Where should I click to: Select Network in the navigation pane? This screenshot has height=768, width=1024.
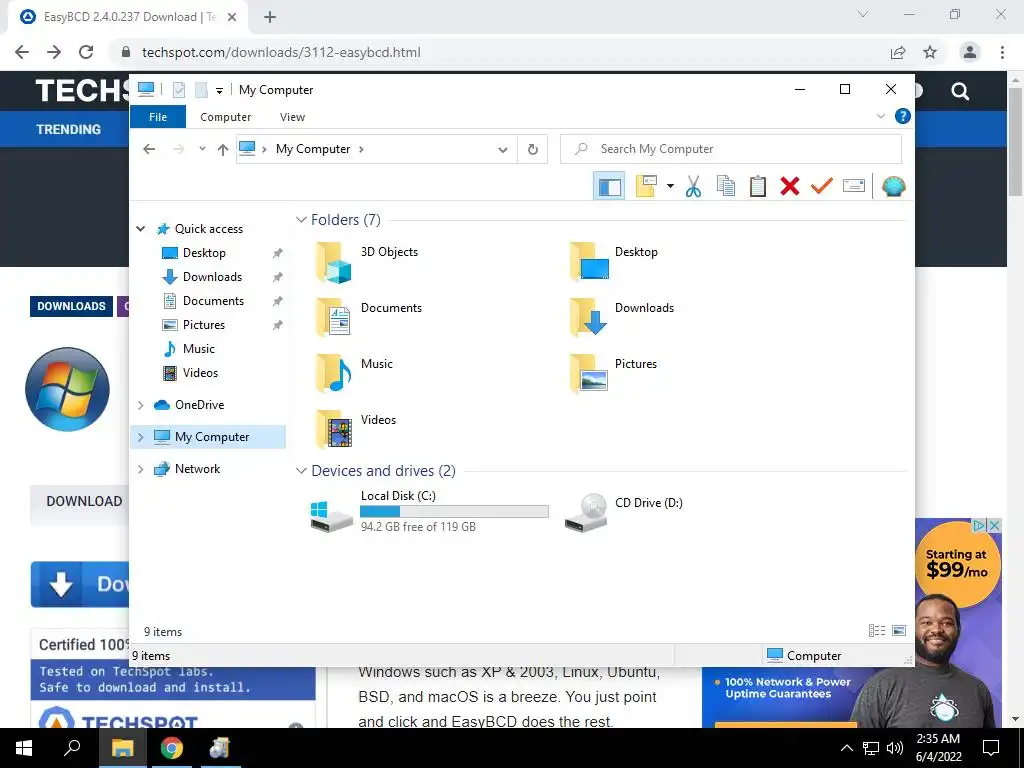click(x=197, y=469)
